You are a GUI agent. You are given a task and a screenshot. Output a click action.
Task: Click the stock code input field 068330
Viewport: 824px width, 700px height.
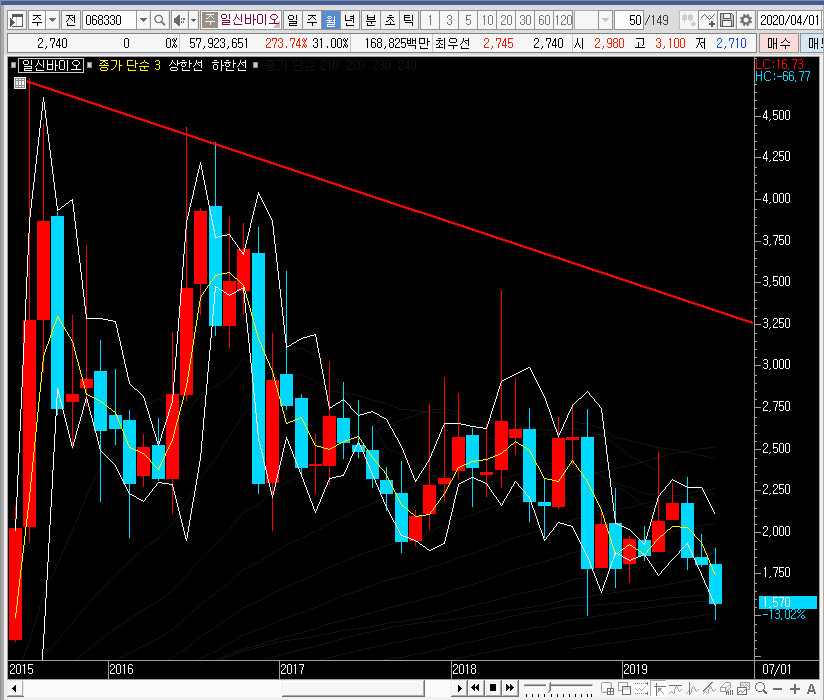pos(109,20)
